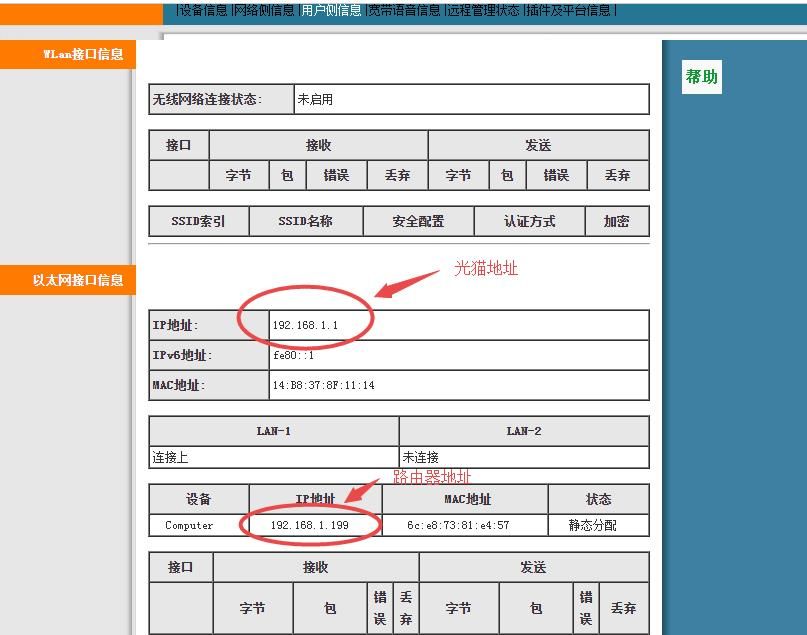
Task: Switch to 网络侧信息 tab
Action: point(264,10)
